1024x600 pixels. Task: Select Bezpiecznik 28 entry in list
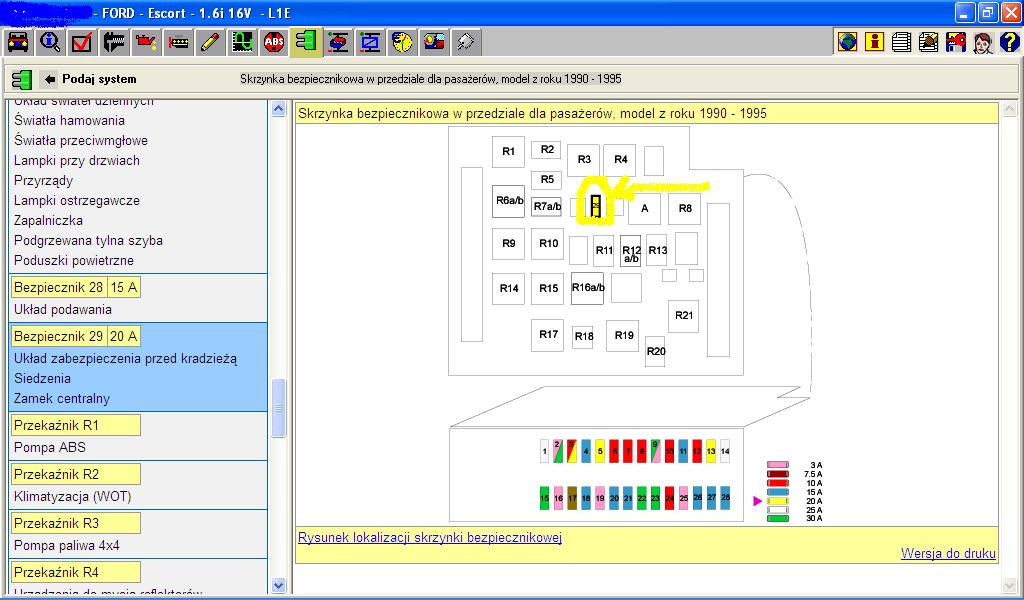tap(59, 287)
